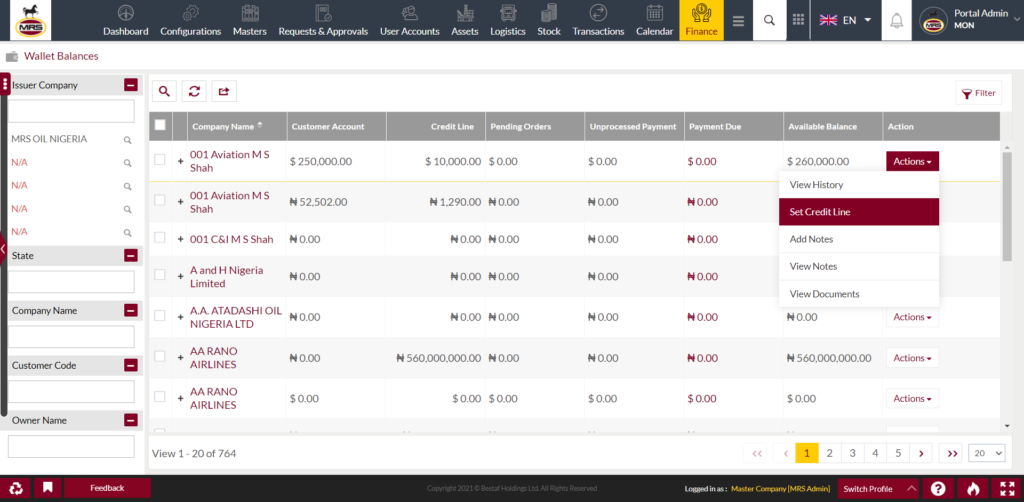
Task: Select View History menu item
Action: 859,185
